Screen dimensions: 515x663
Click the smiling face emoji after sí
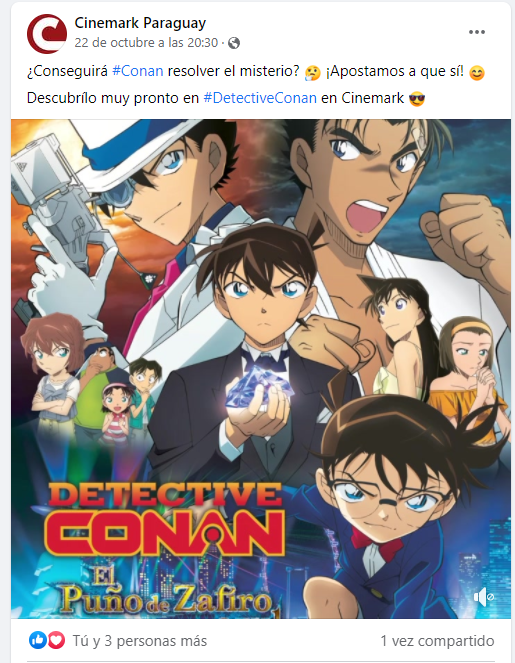point(477,73)
